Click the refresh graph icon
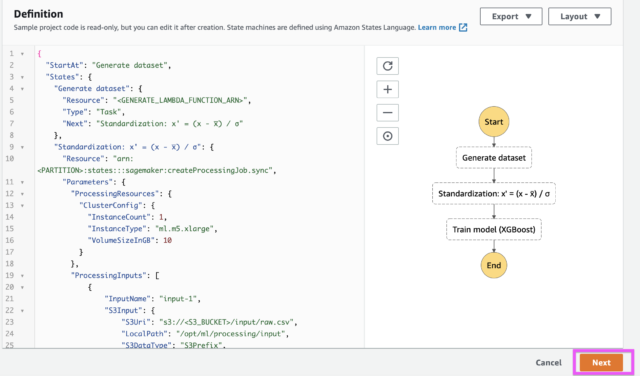Screen dimensions: 640x376 [x=387, y=66]
